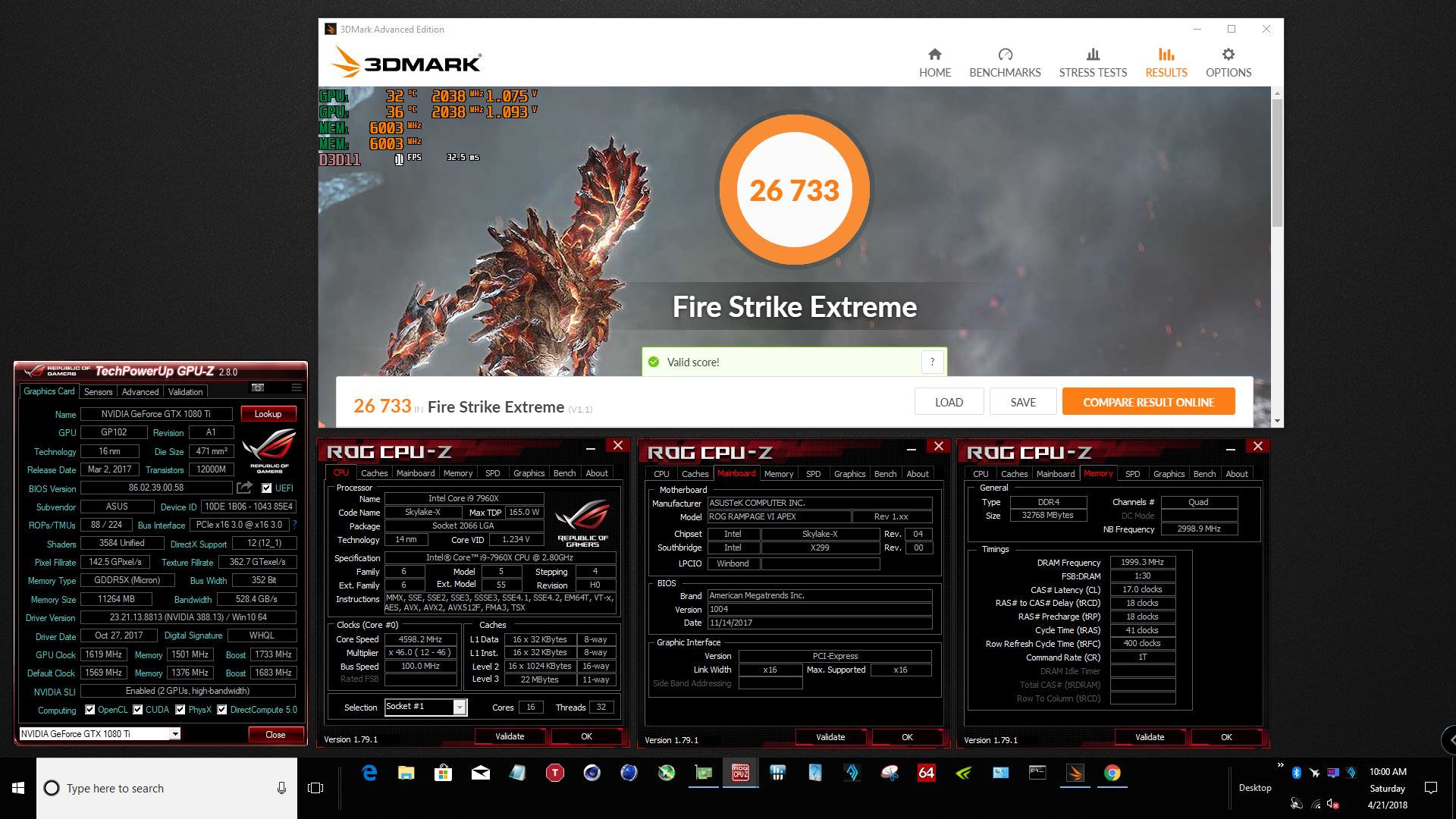
Task: Open Socket #1 selection dropdown in CPU-Z
Action: [460, 707]
